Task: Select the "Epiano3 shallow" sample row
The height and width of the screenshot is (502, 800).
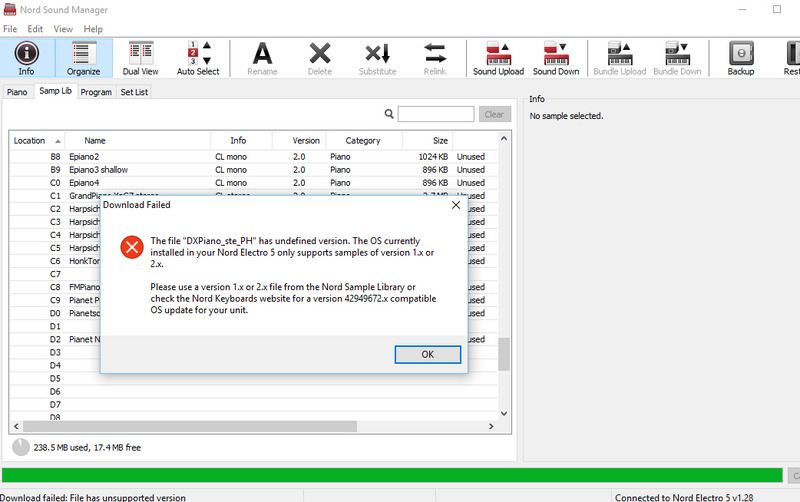Action: pyautogui.click(x=253, y=170)
